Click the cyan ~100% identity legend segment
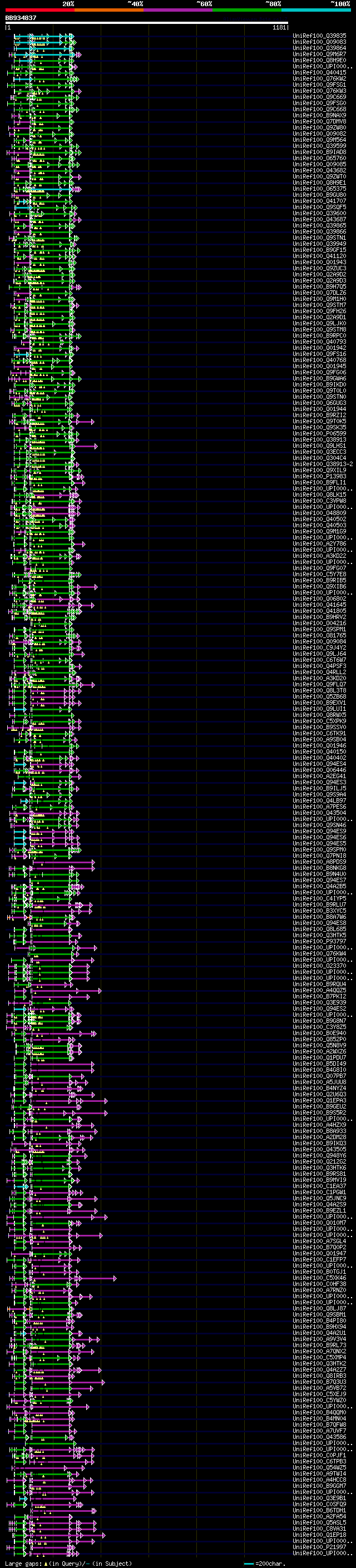This screenshot has width=356, height=1568. point(316,10)
